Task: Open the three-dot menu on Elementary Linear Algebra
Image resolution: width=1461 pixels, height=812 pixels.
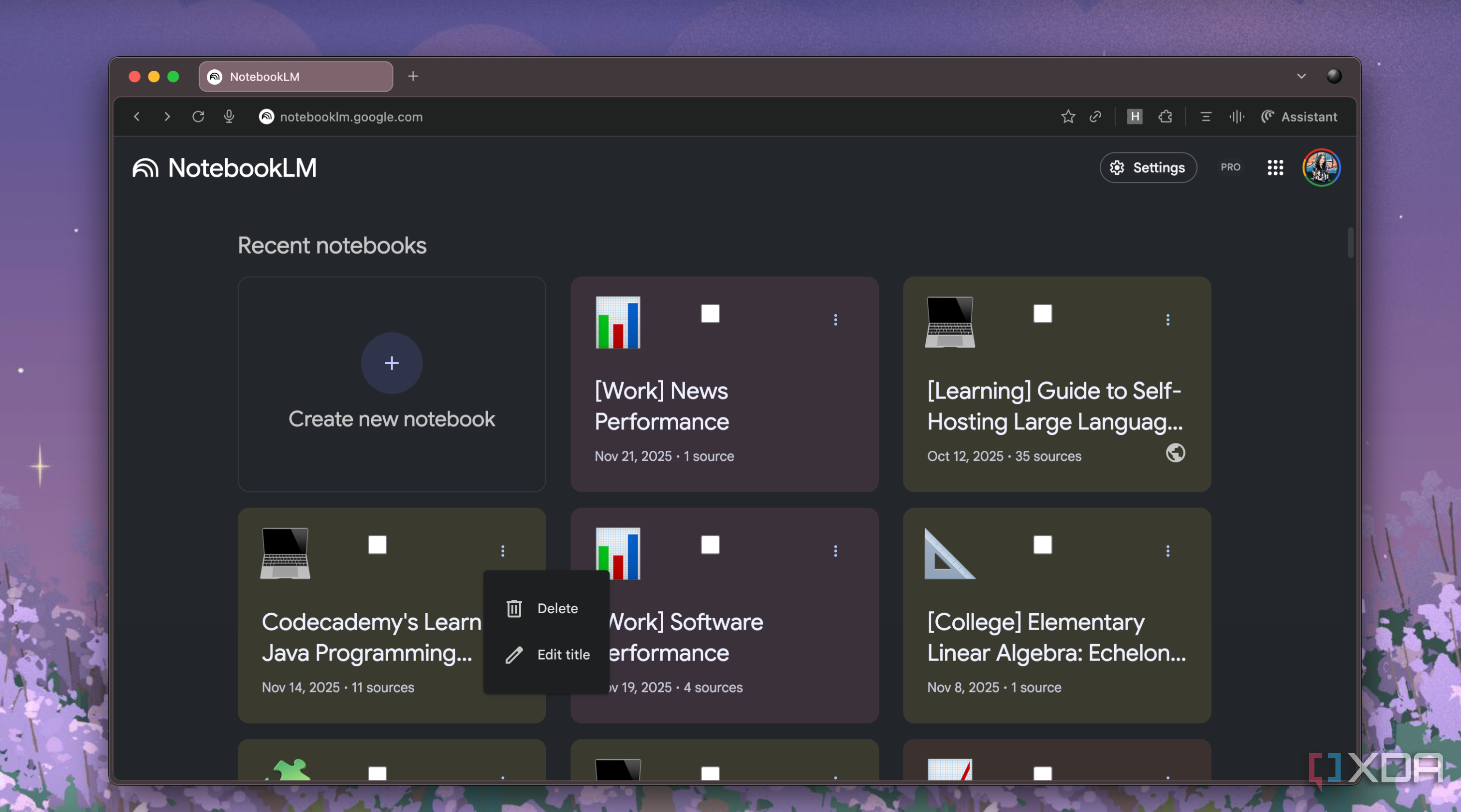Action: [1167, 551]
